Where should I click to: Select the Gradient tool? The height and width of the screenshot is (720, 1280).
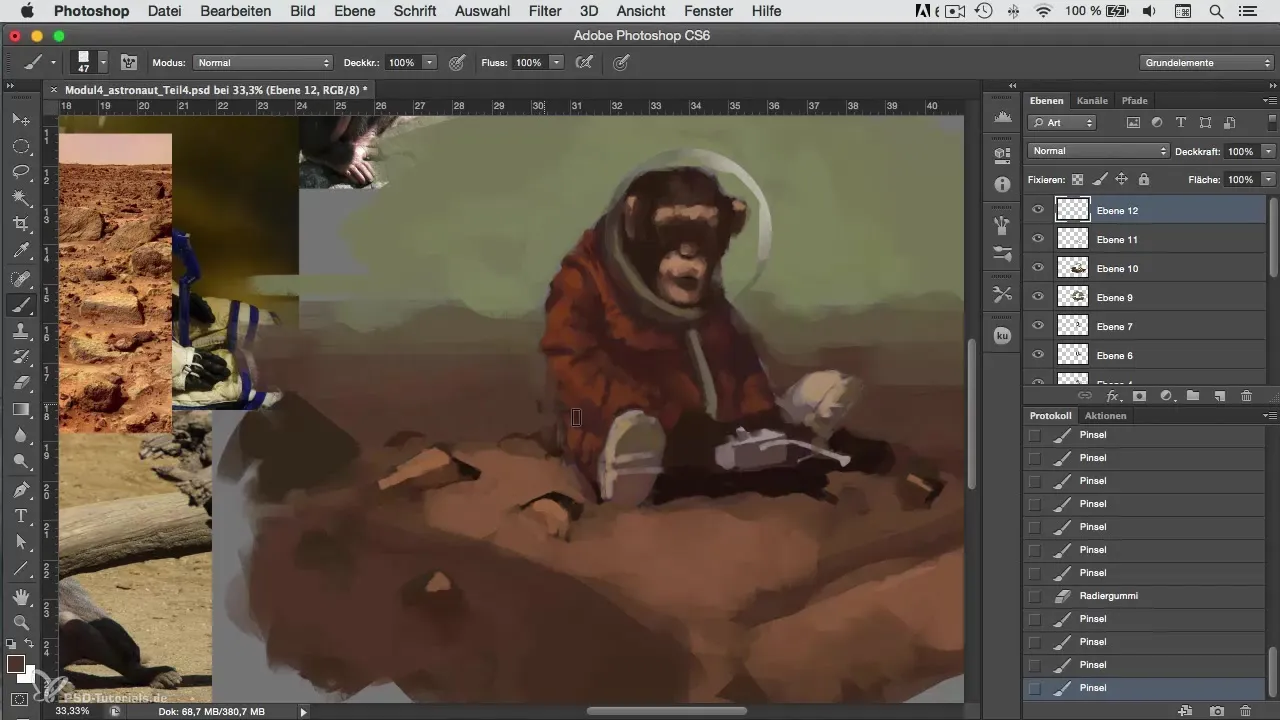21,409
